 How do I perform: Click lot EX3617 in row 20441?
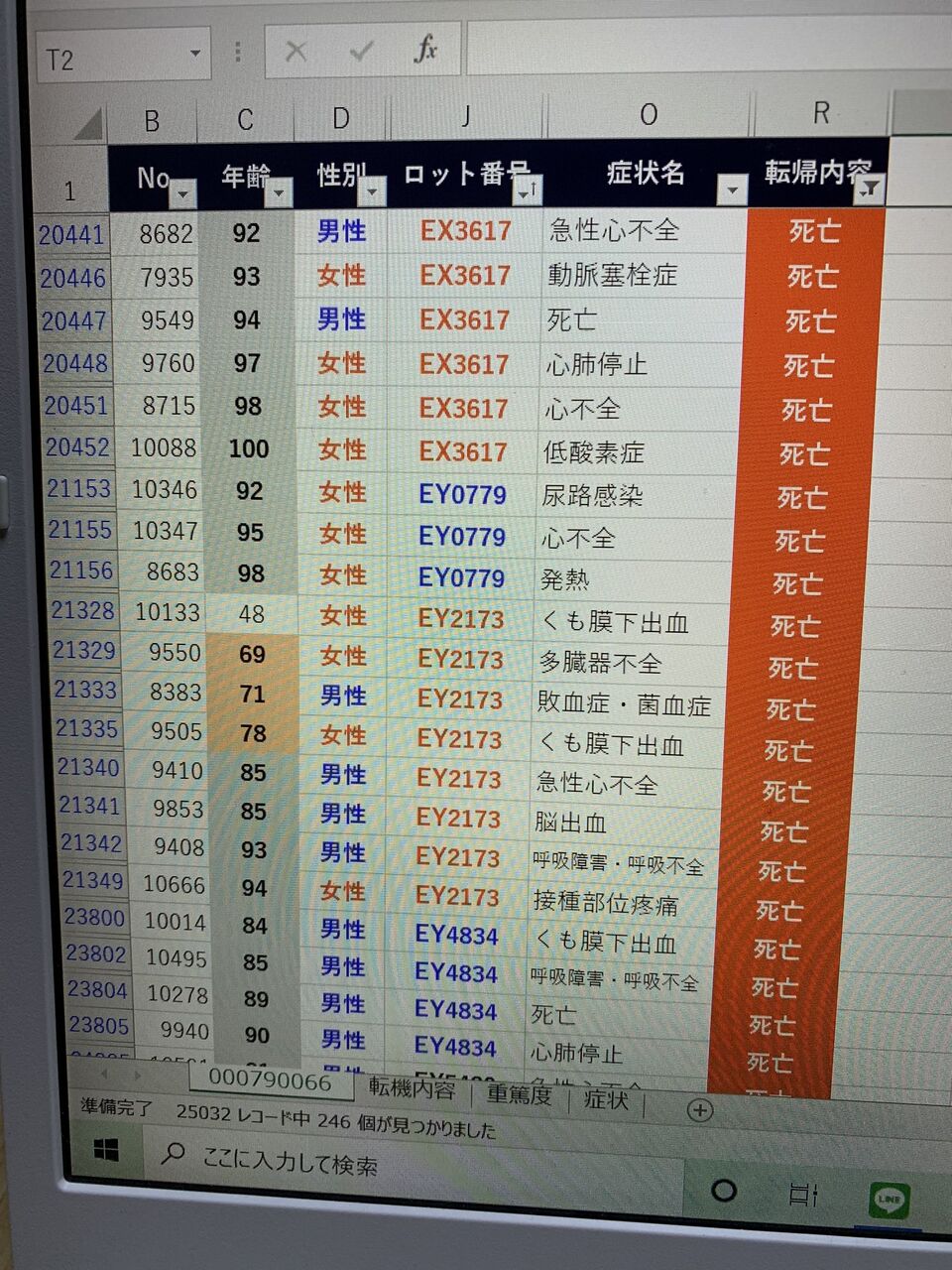coord(465,231)
